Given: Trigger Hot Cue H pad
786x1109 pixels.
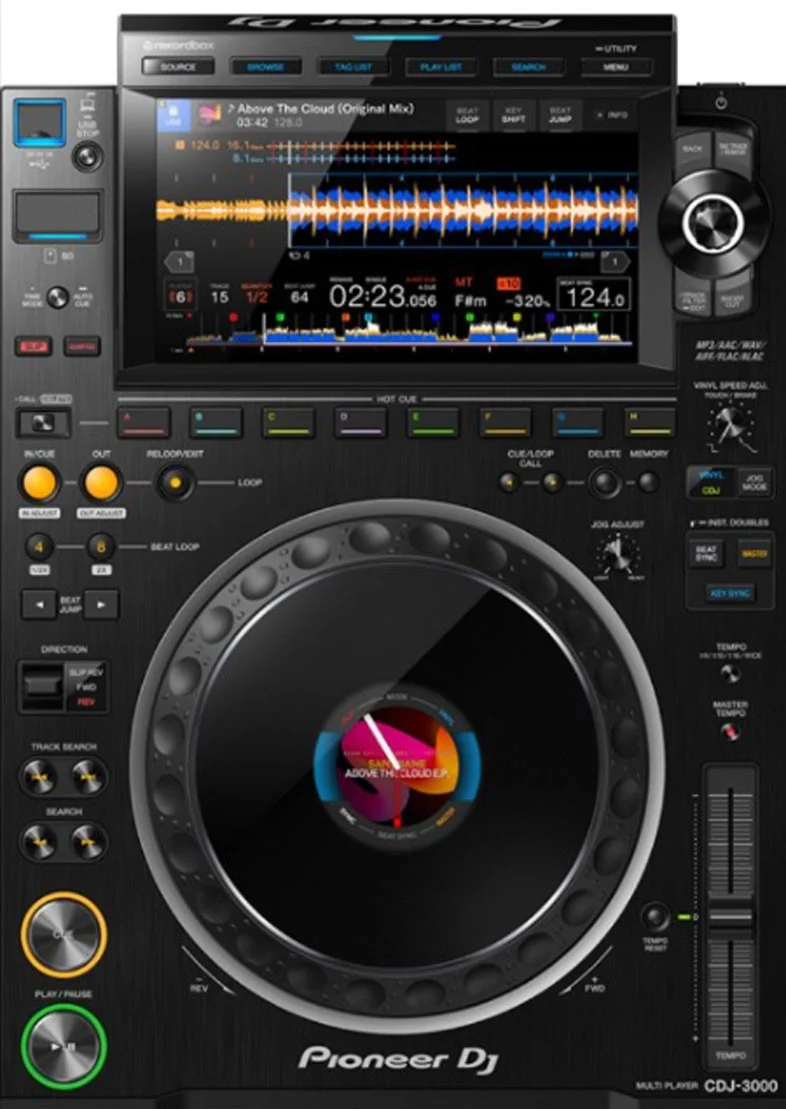Looking at the screenshot, I should [x=650, y=422].
